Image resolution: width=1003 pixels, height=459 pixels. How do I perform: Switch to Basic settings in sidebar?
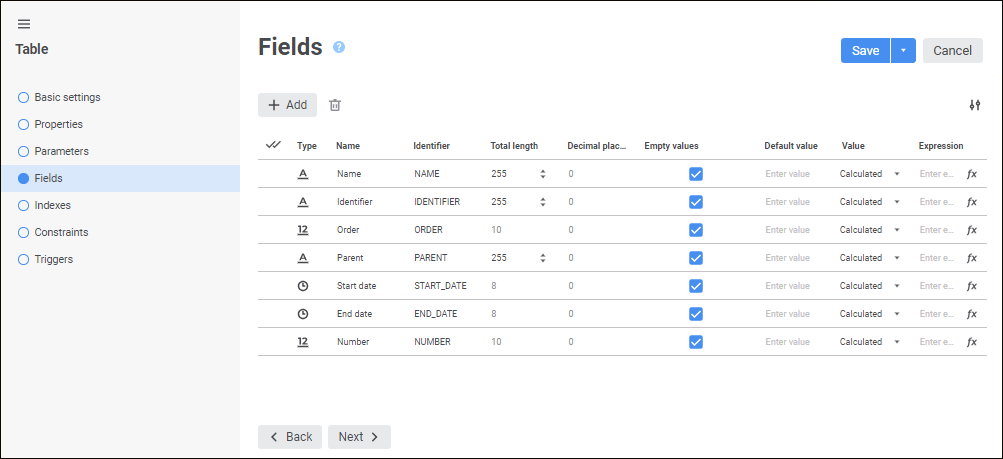(x=67, y=97)
